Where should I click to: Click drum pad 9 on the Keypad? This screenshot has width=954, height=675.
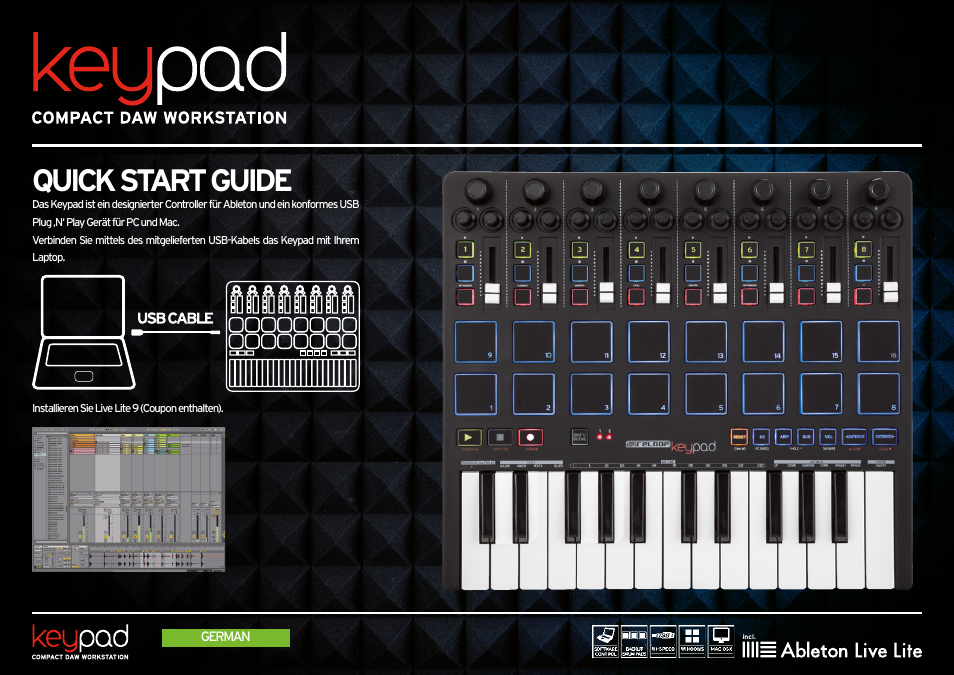pos(476,341)
